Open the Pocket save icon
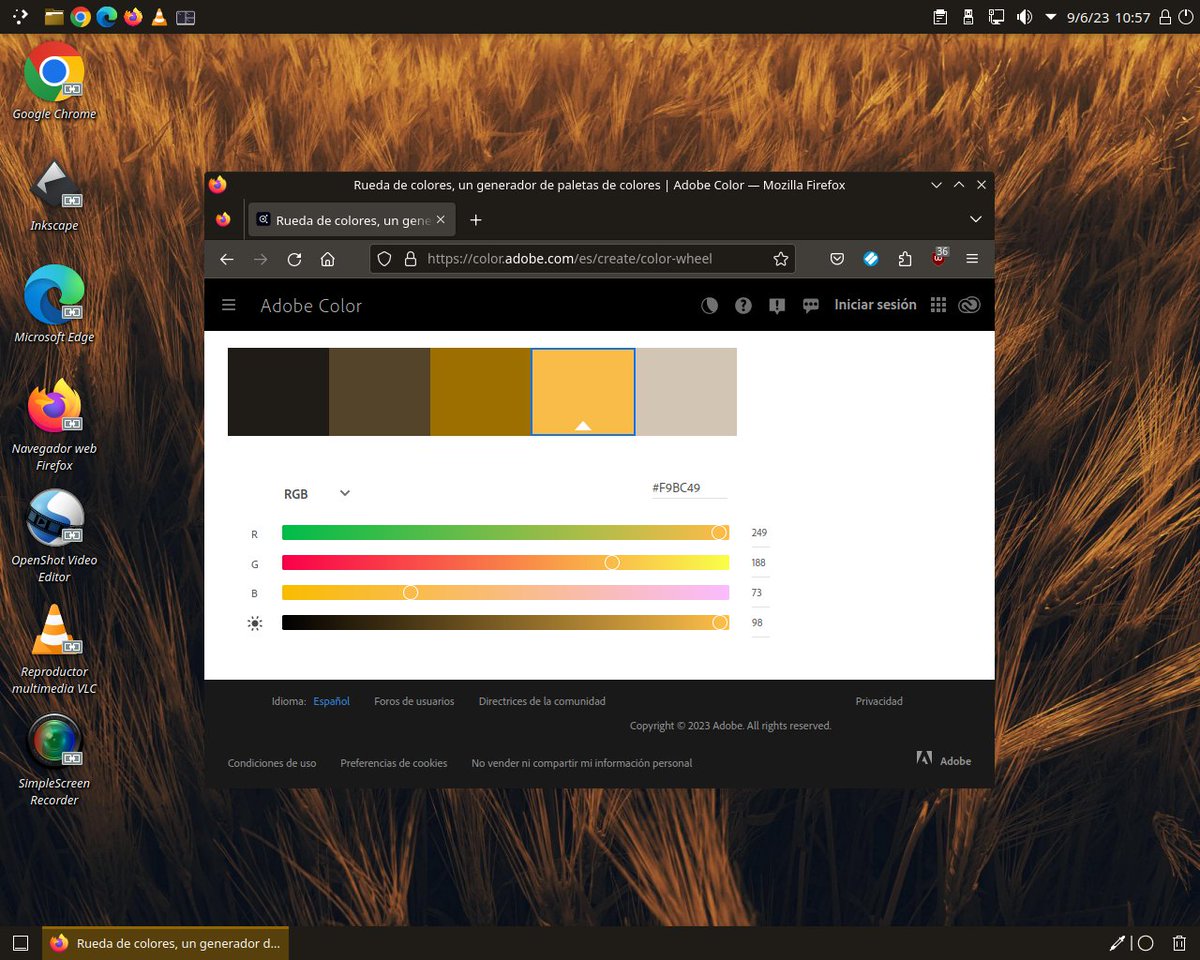 pyautogui.click(x=836, y=259)
